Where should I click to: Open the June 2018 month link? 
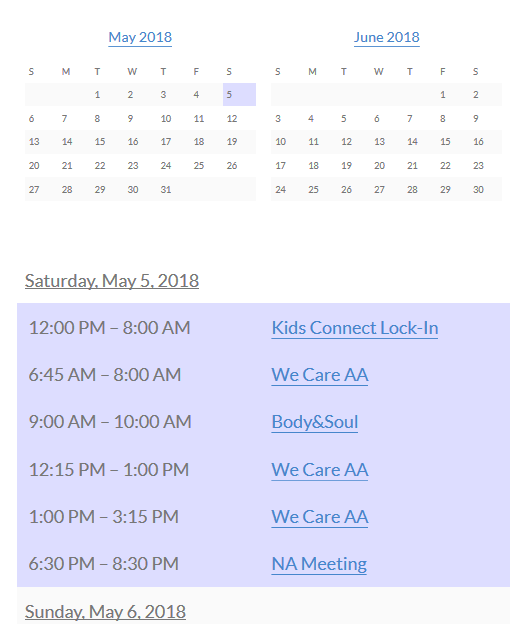(x=387, y=37)
